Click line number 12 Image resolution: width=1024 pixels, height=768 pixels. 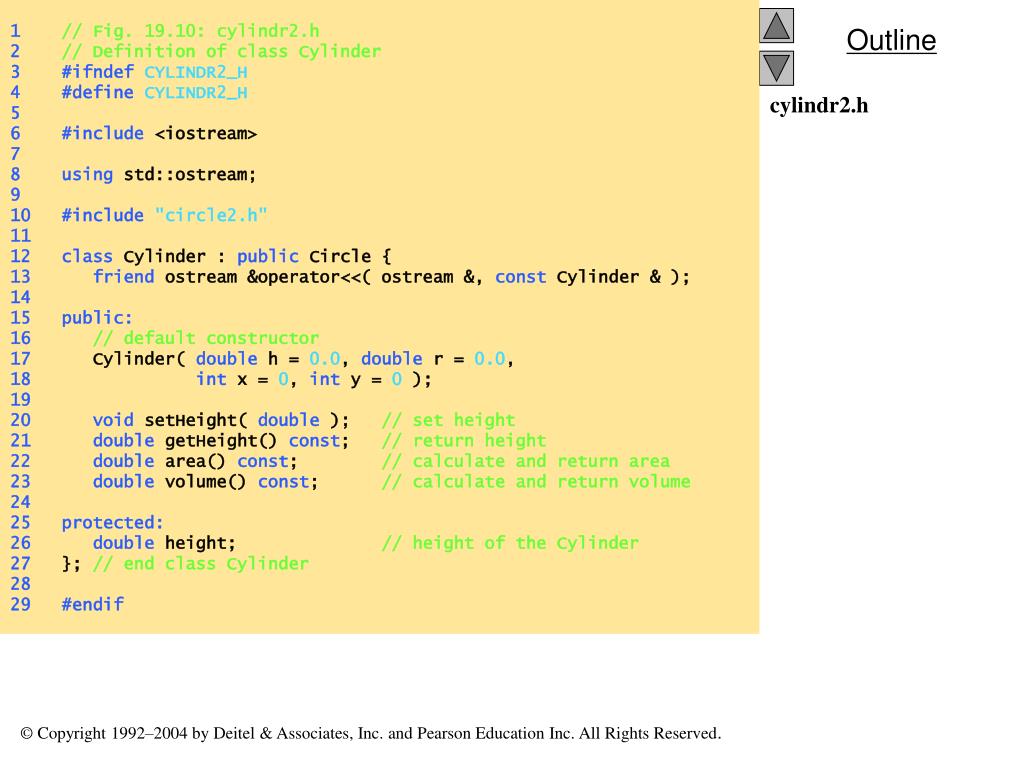point(20,257)
